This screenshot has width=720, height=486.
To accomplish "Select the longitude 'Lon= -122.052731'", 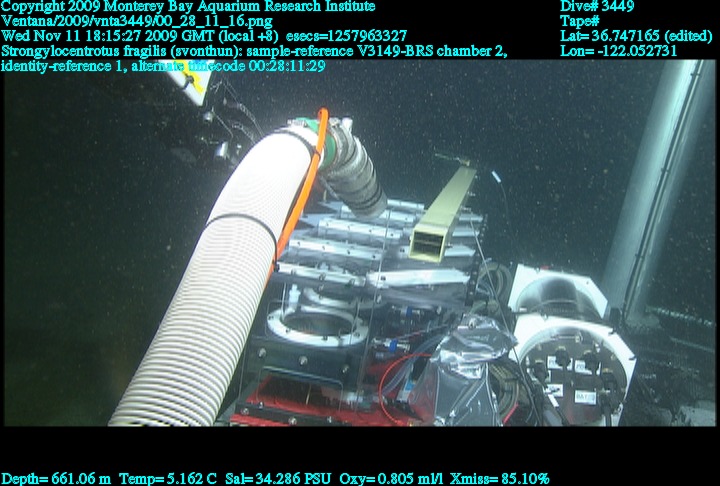I will point(619,51).
